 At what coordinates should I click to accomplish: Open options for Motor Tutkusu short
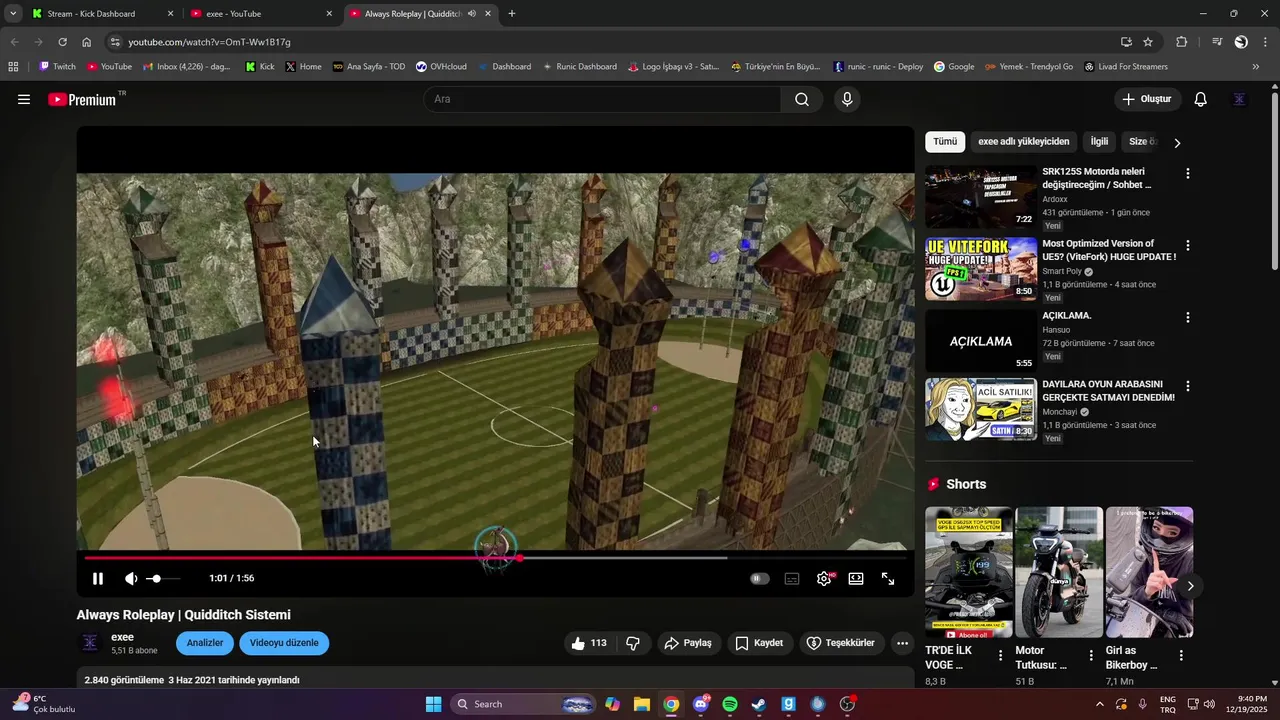1091,656
